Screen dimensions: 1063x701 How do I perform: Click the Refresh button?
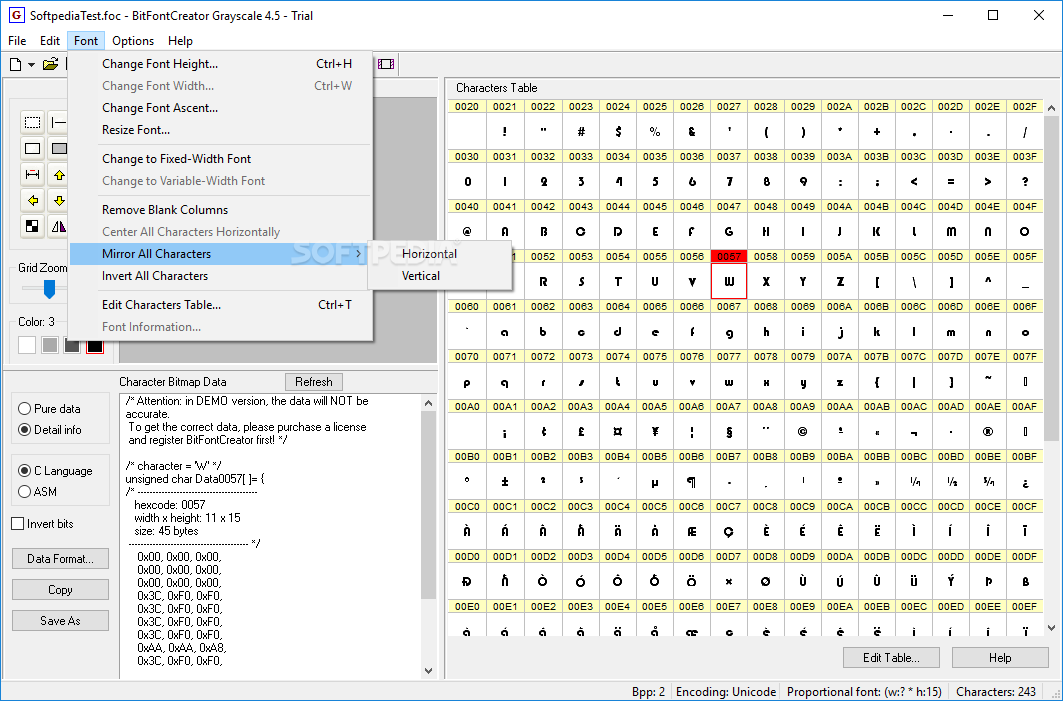pyautogui.click(x=314, y=382)
